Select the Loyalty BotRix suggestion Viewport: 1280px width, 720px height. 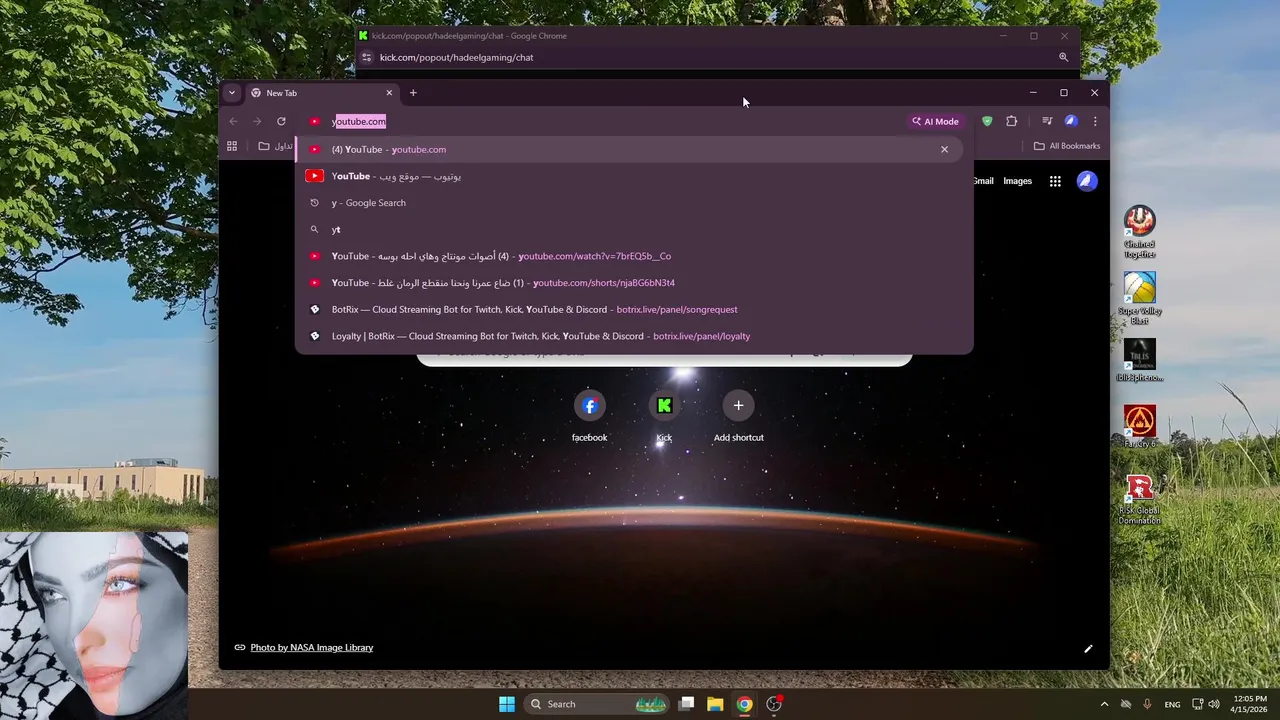634,336
